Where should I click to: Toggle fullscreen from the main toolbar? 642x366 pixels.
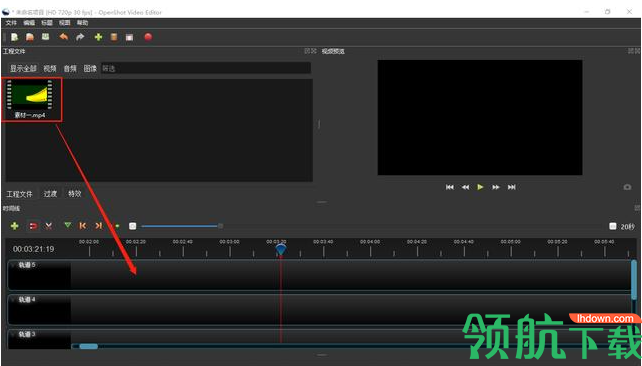[x=129, y=38]
